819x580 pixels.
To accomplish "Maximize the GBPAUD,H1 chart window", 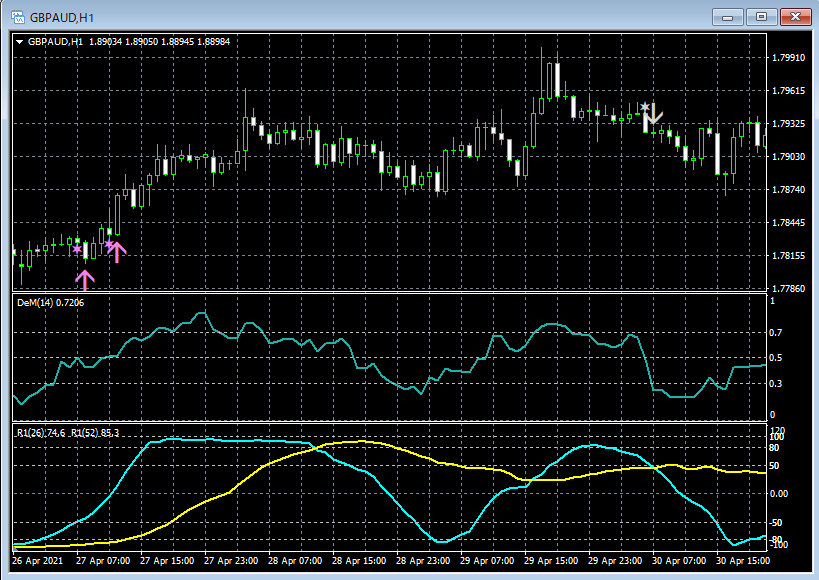I will tap(762, 16).
